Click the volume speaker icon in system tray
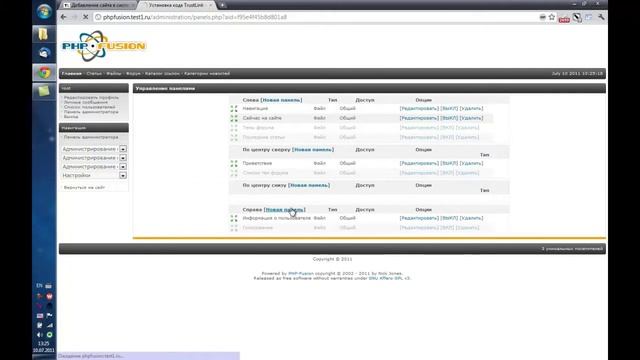The height and width of the screenshot is (360, 640). point(40,335)
